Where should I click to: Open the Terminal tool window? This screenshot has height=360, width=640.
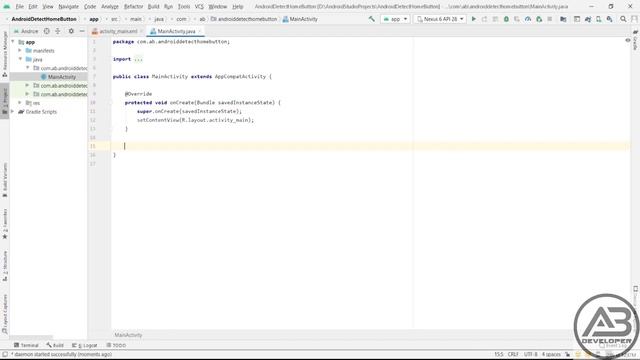[x=26, y=345]
